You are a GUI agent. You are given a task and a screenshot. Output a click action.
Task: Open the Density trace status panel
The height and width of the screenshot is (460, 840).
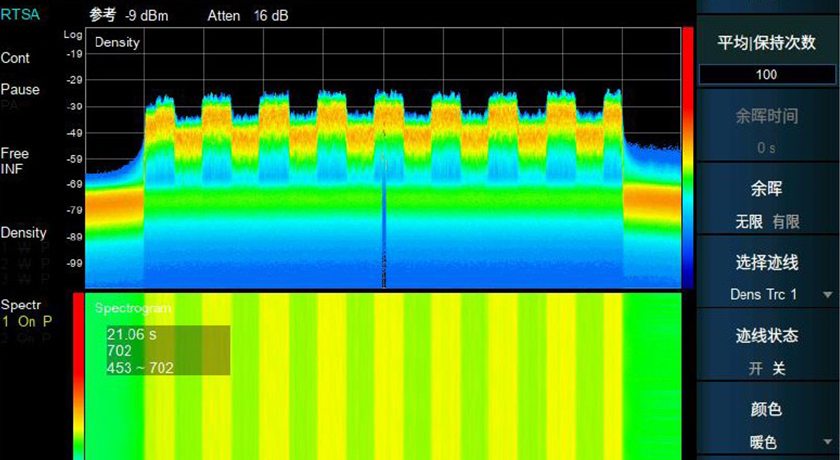(x=23, y=233)
